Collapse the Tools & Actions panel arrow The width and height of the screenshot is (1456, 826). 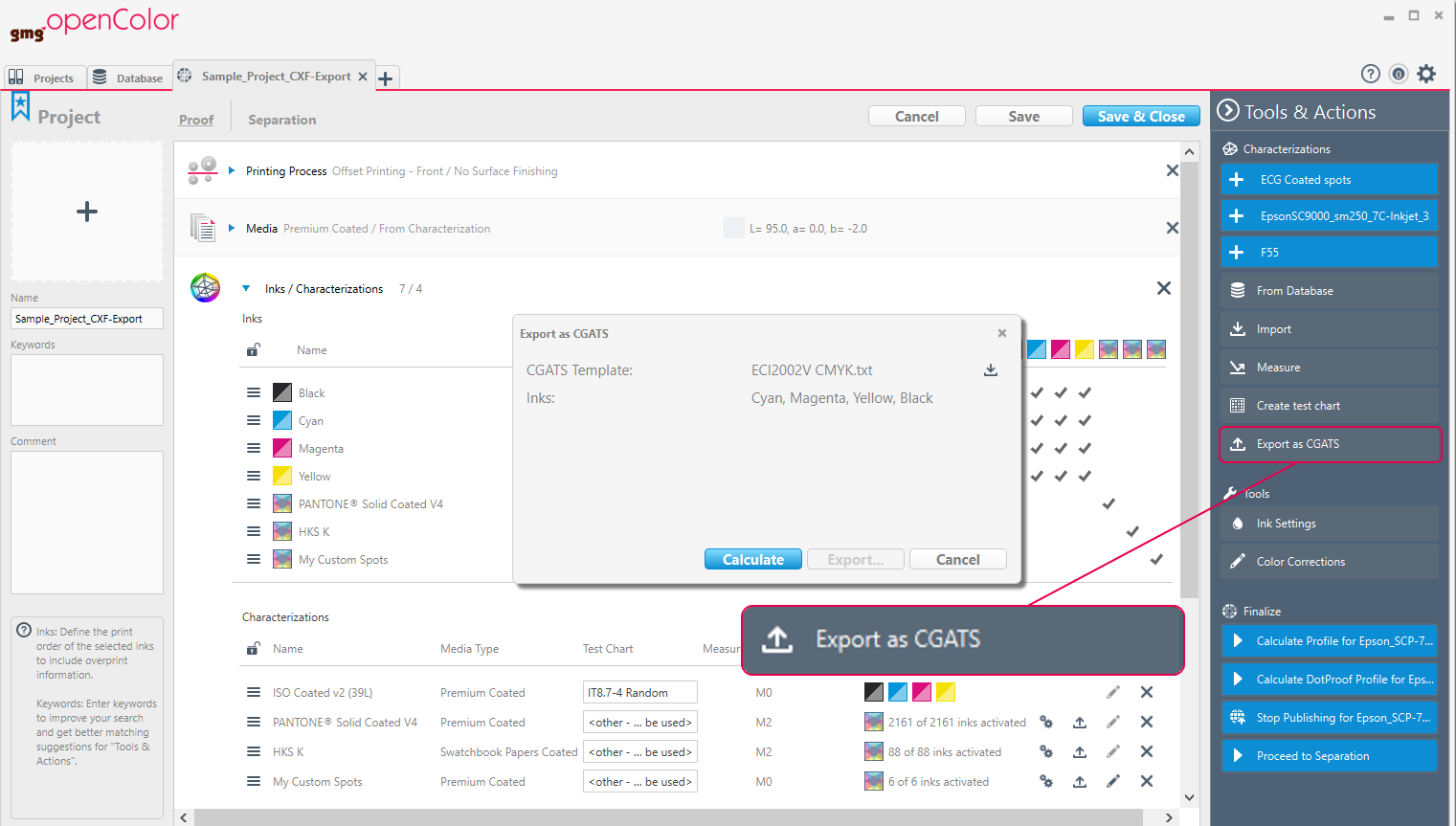pyautogui.click(x=1227, y=111)
